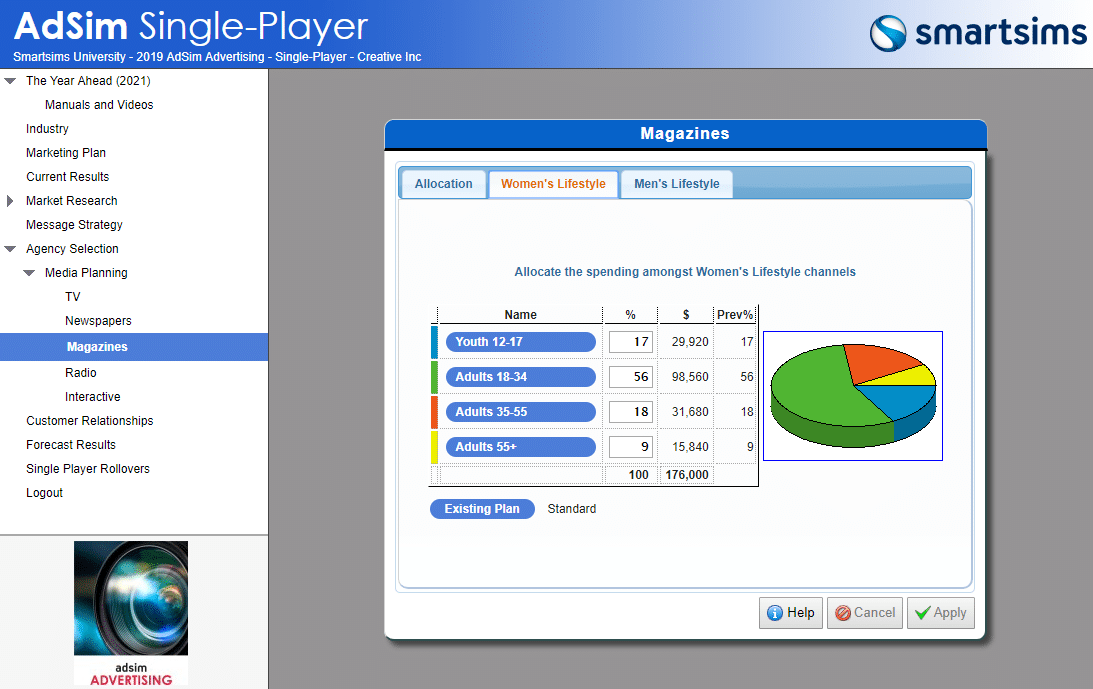Open the Men's Lifestyle tab
The image size is (1093, 689).
tap(676, 184)
